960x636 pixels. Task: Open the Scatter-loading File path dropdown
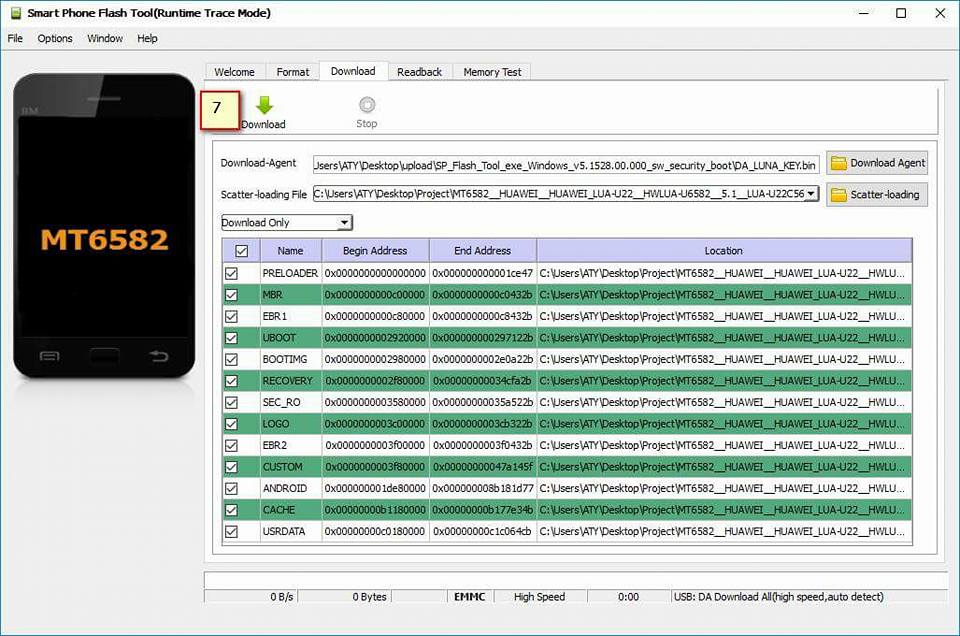point(811,193)
